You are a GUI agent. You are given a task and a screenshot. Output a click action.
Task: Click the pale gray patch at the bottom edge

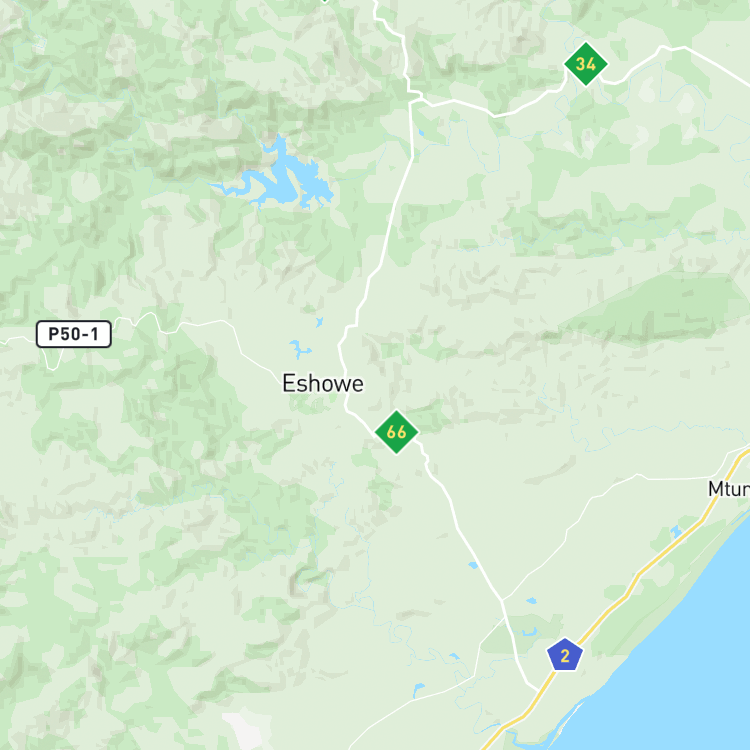pos(243,729)
